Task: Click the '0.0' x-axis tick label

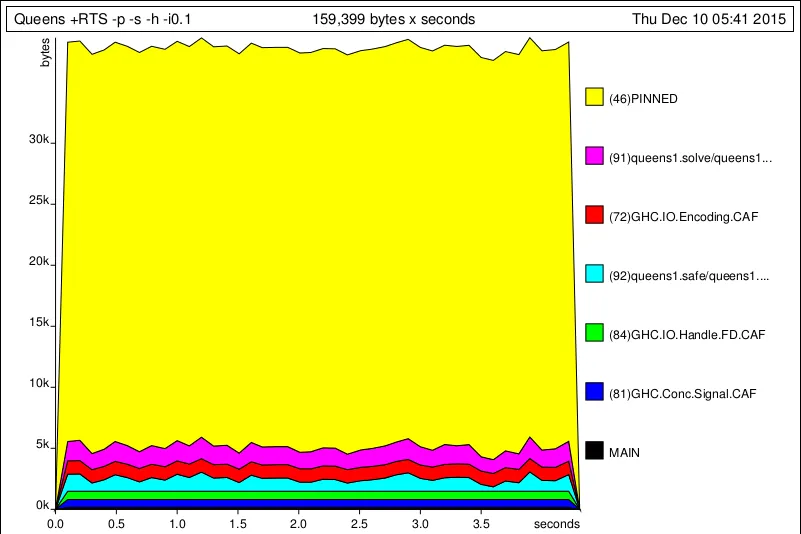Action: 55,524
